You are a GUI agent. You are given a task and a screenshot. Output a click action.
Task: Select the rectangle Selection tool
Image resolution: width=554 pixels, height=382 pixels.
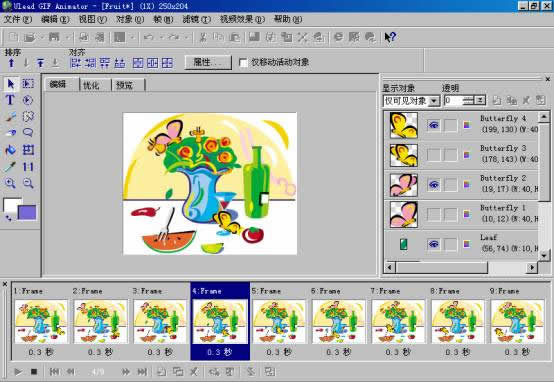point(28,84)
